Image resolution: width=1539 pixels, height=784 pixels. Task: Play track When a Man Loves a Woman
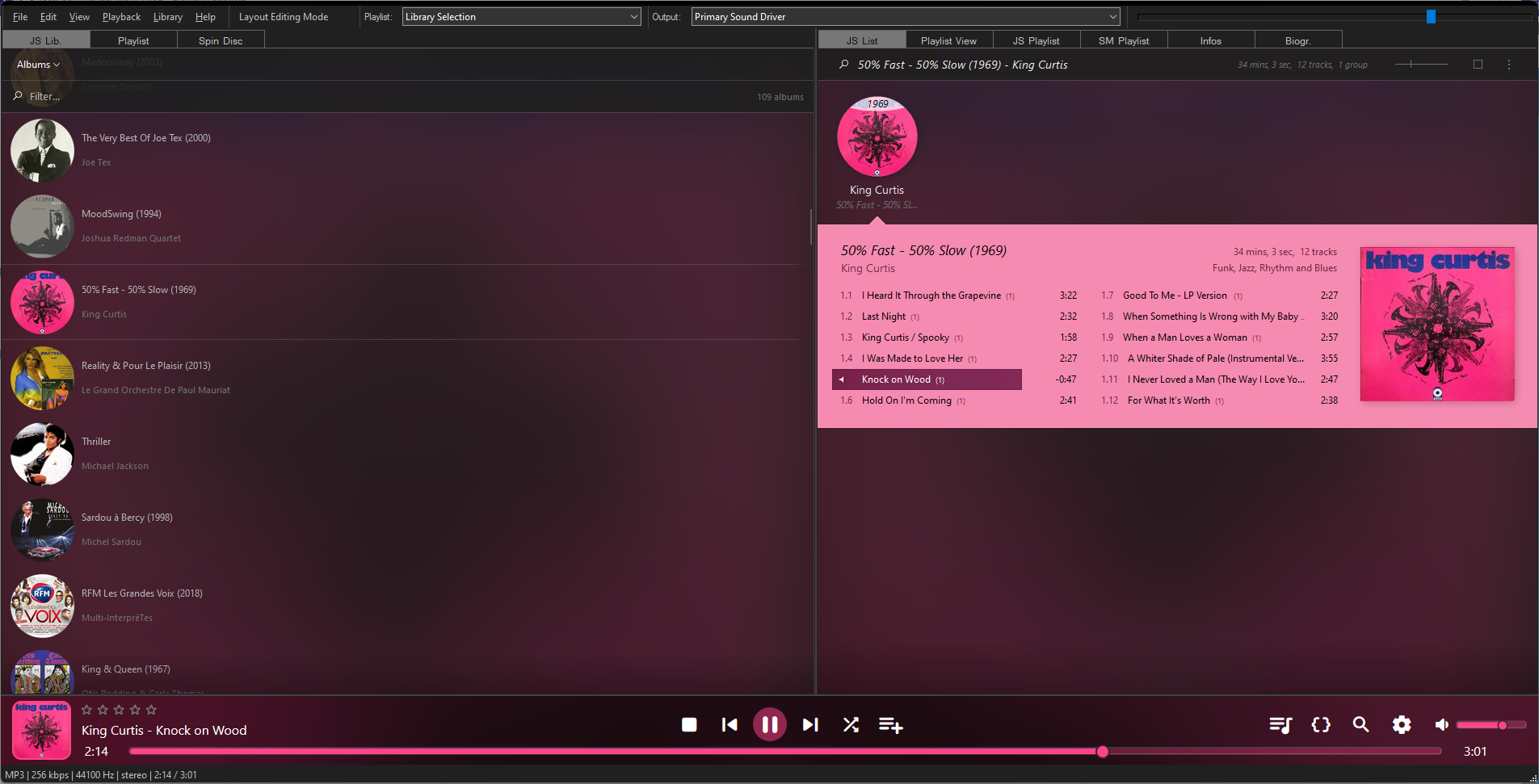point(1219,337)
